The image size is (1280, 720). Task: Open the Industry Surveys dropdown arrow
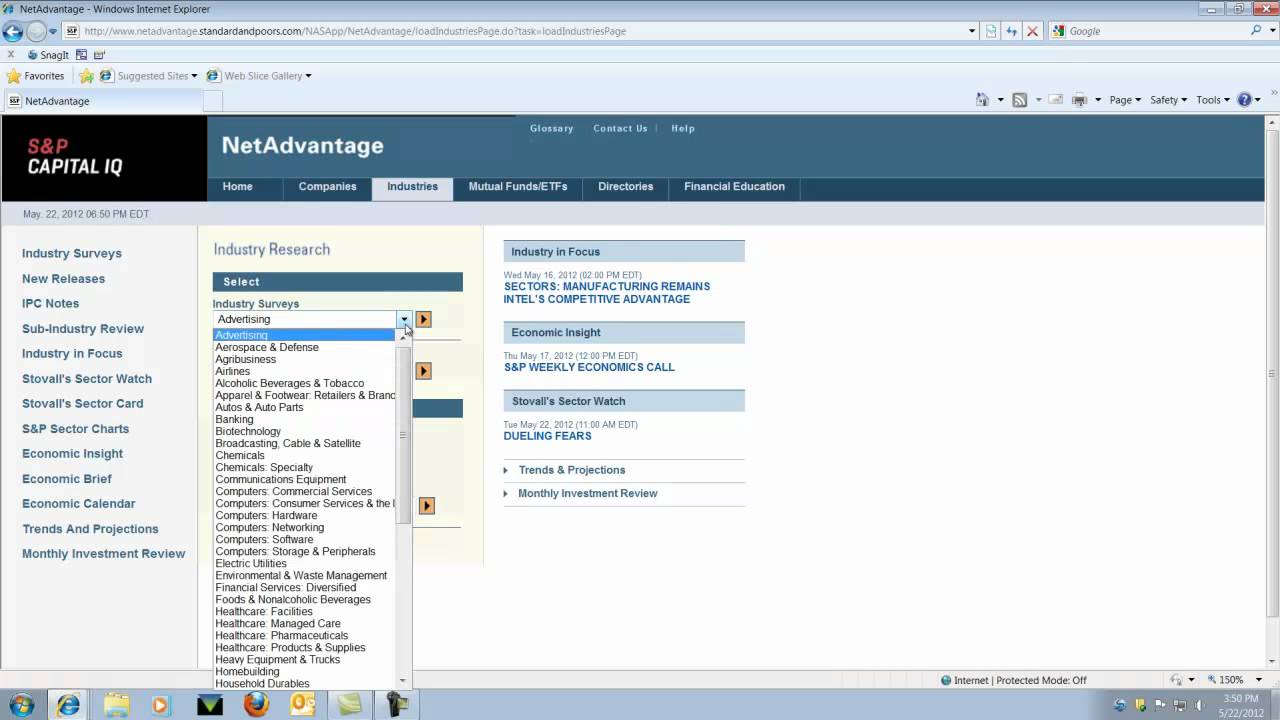[x=404, y=319]
